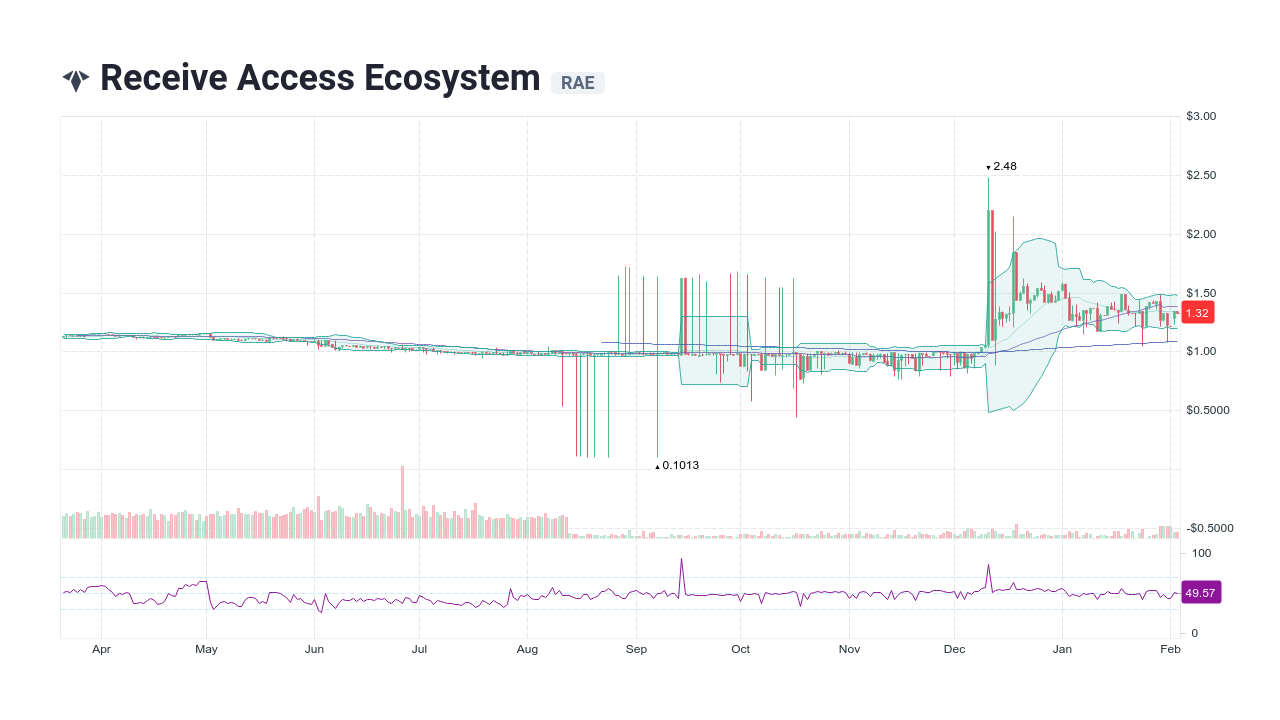Select the RAE ticker badge
The height and width of the screenshot is (720, 1280).
pos(578,83)
